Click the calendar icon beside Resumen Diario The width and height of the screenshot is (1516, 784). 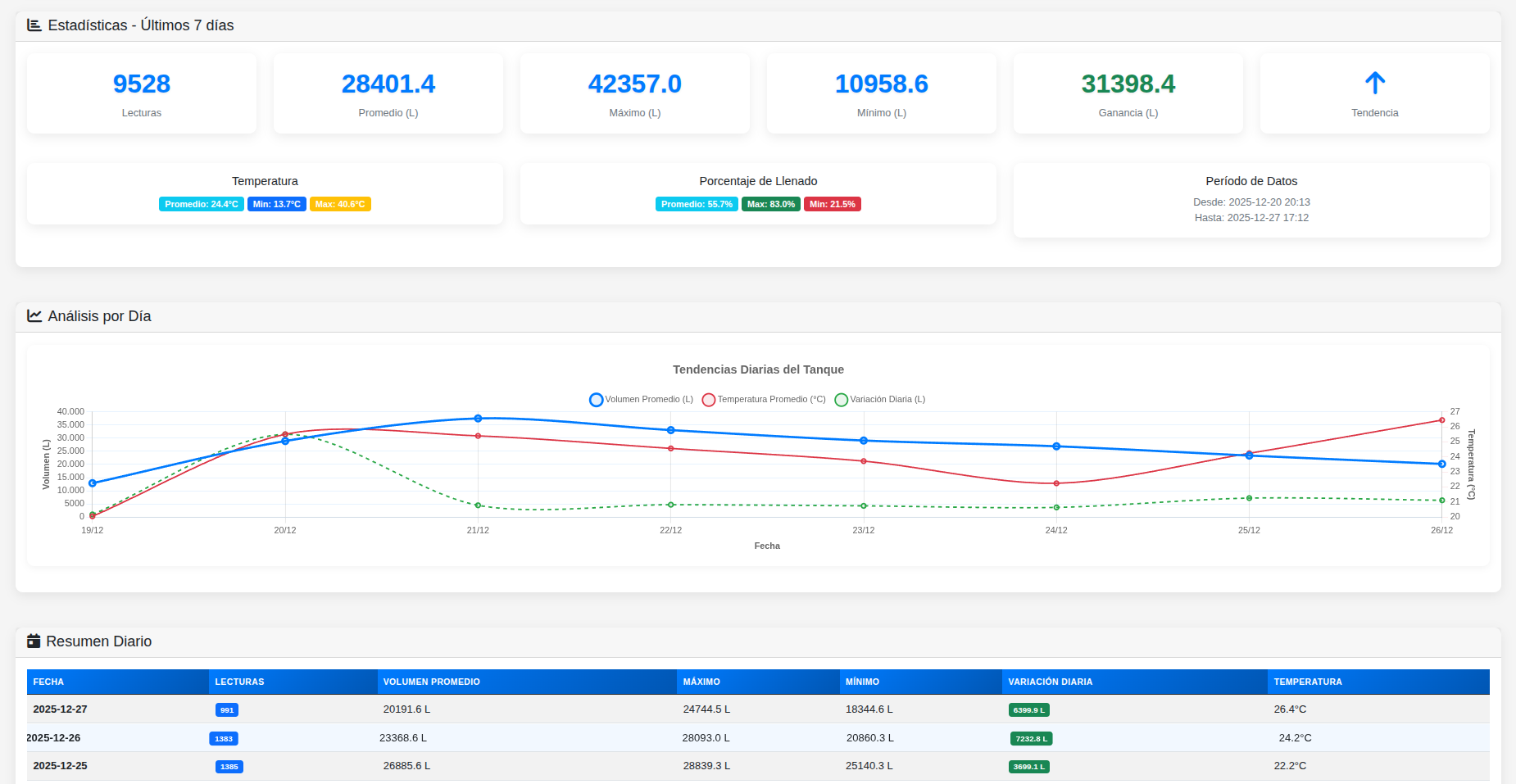(34, 641)
